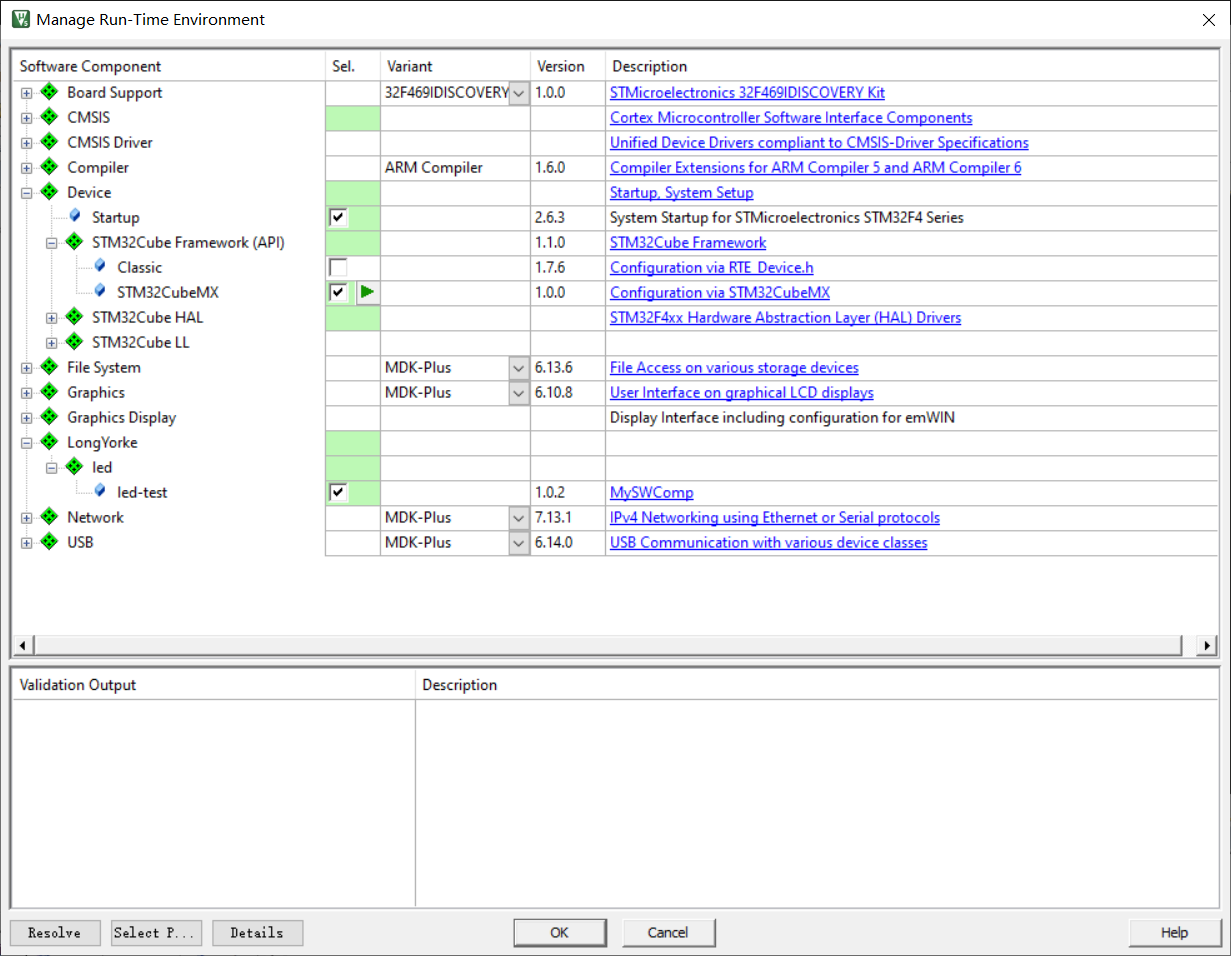
Task: Click the Software Component column header
Action: 170,66
